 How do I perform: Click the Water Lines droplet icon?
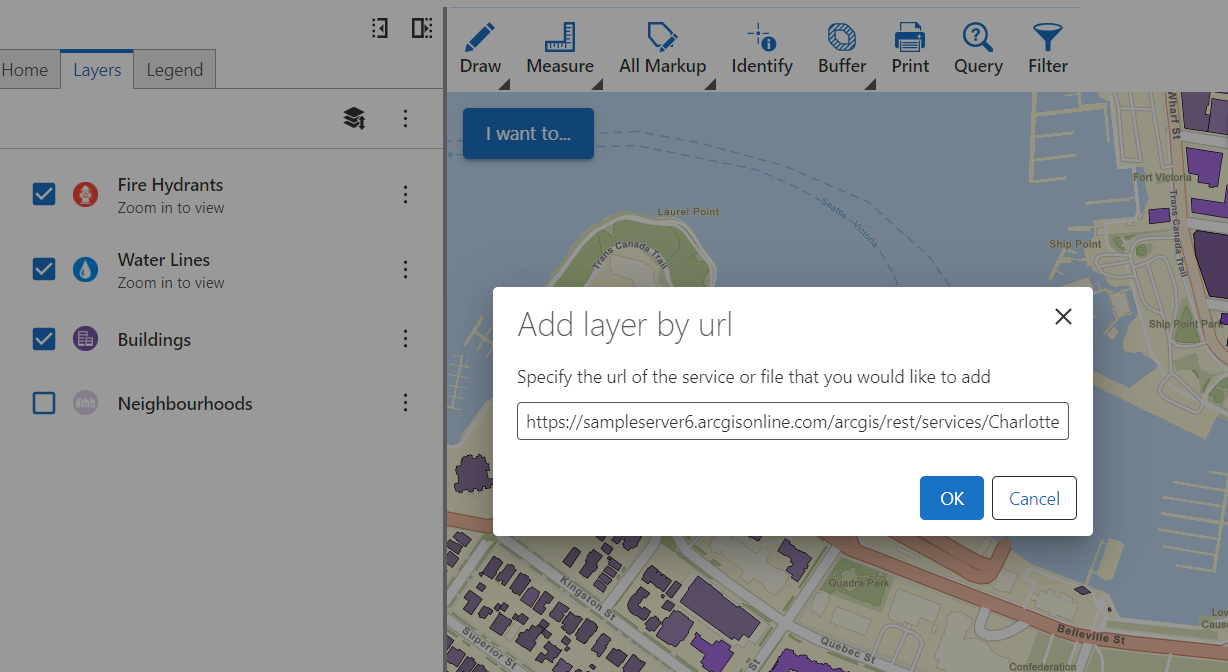86,269
